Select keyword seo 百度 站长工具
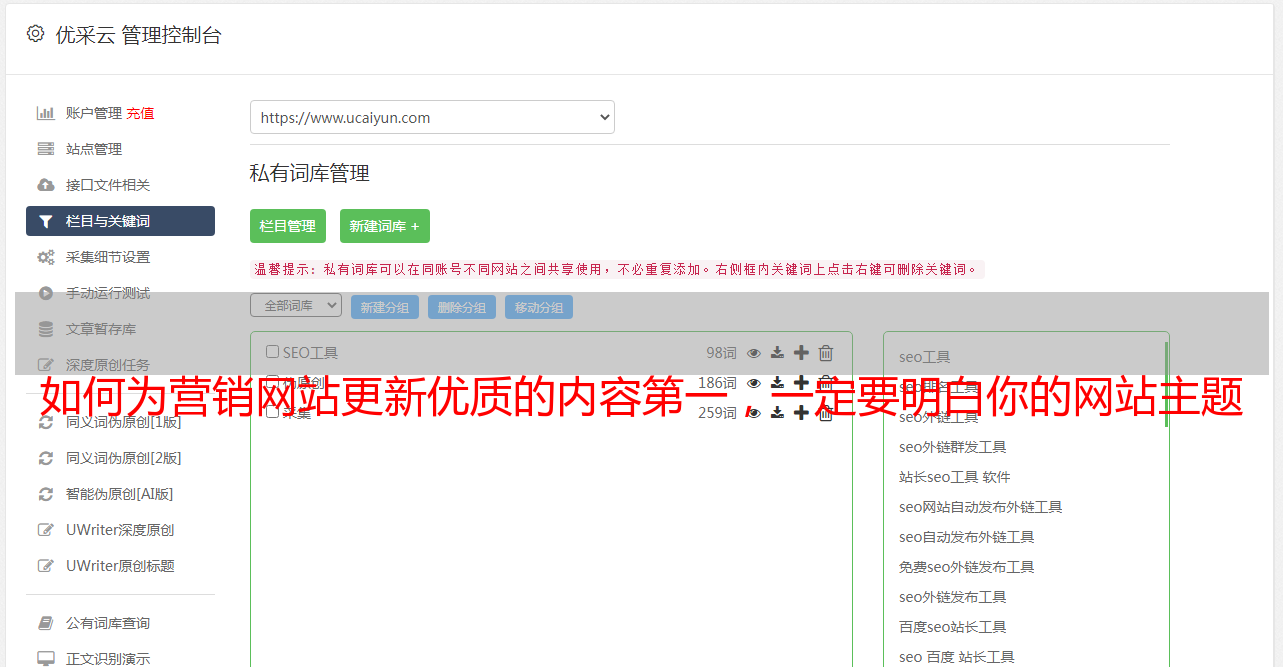The width and height of the screenshot is (1283, 667). coord(957,657)
